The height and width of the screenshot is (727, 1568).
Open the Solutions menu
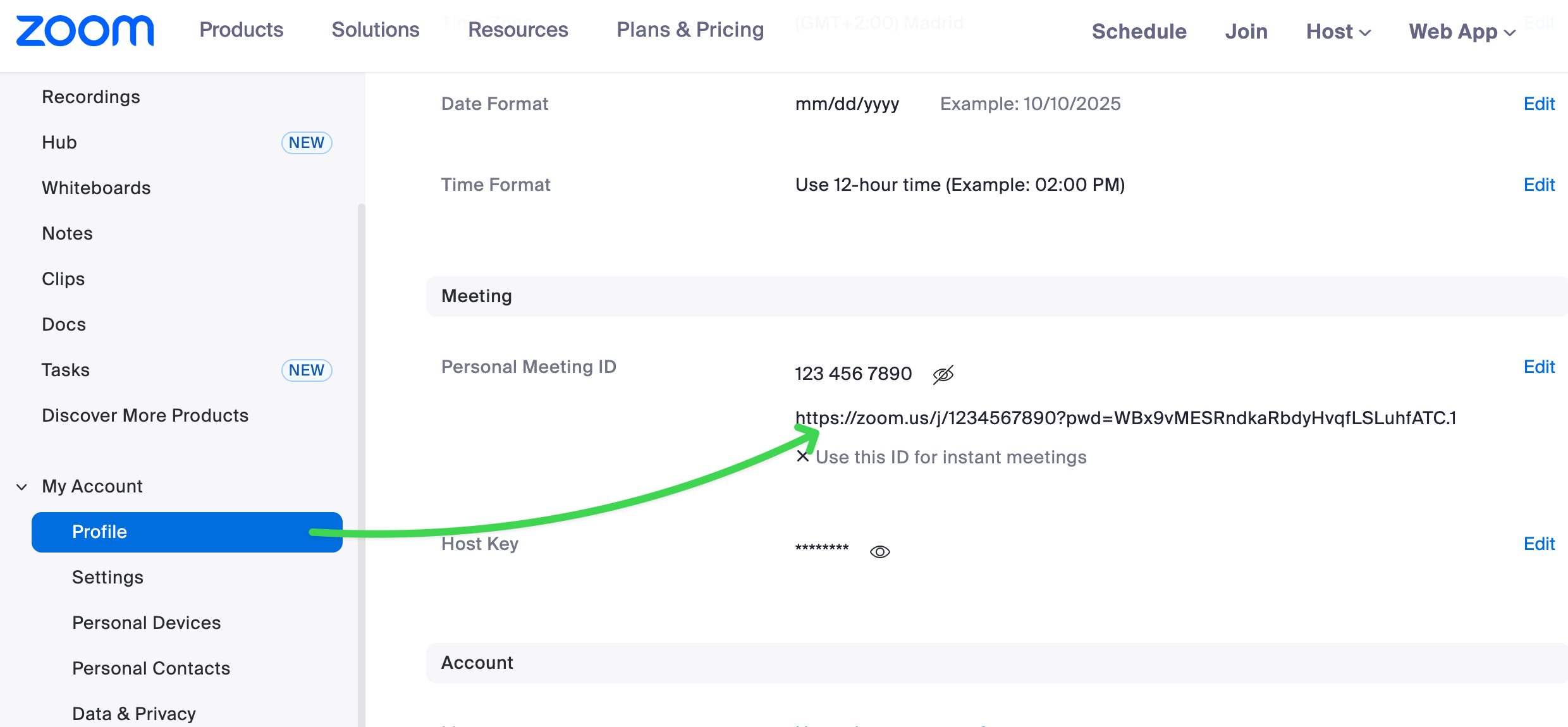coord(376,30)
